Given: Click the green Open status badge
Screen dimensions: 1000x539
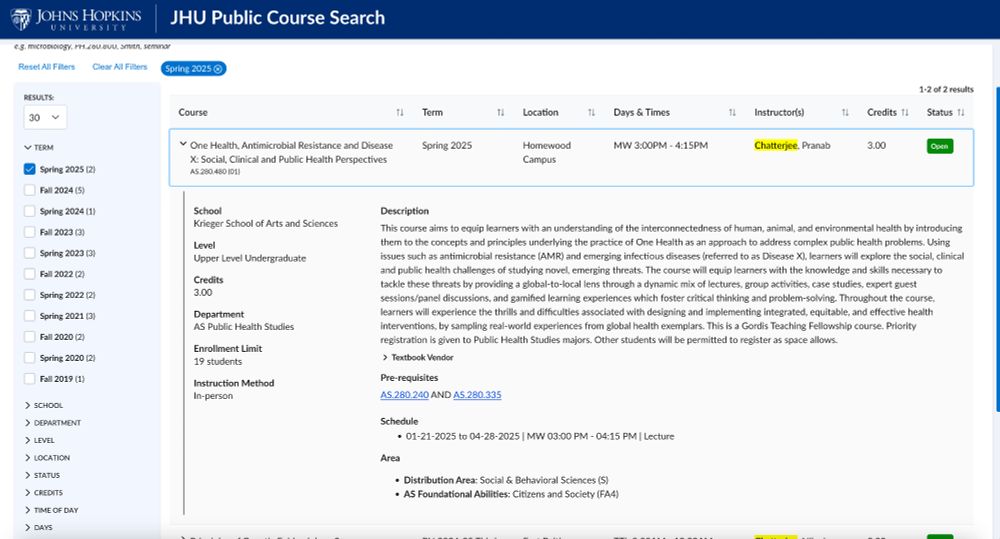Looking at the screenshot, I should tap(939, 146).
